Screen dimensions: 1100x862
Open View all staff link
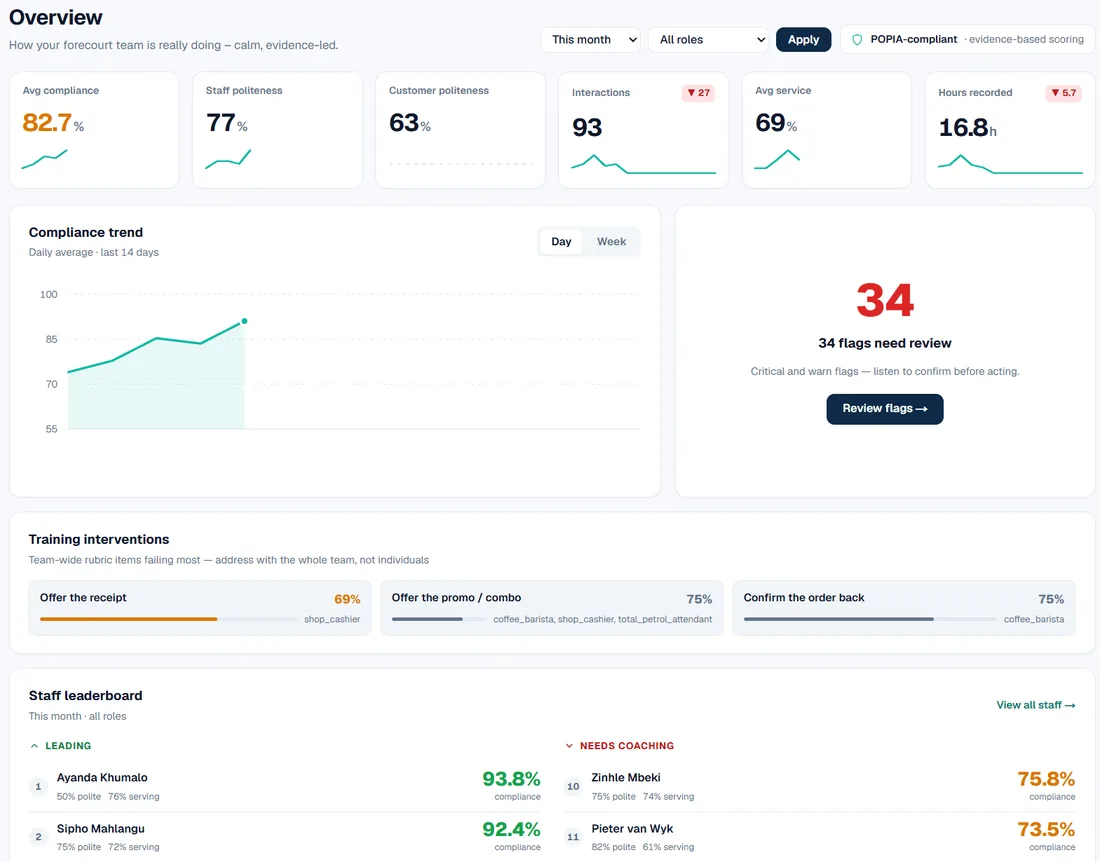1035,705
